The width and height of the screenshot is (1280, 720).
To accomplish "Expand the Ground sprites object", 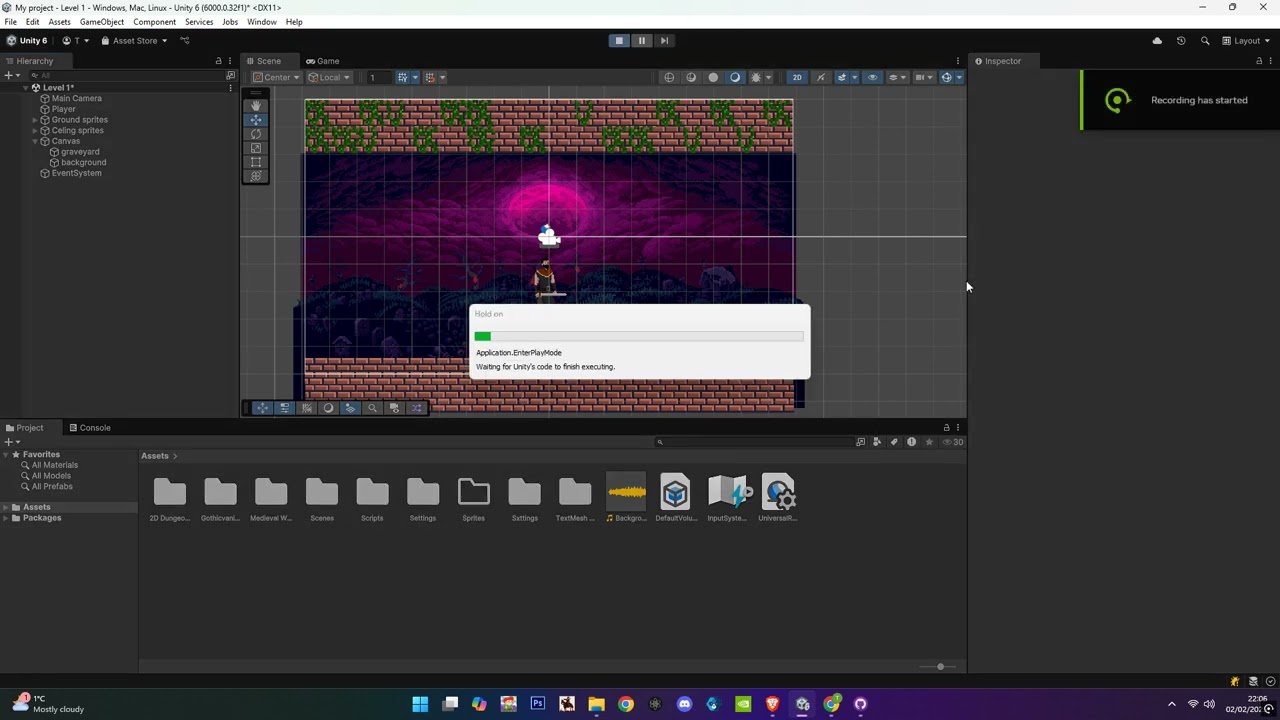I will pos(35,120).
